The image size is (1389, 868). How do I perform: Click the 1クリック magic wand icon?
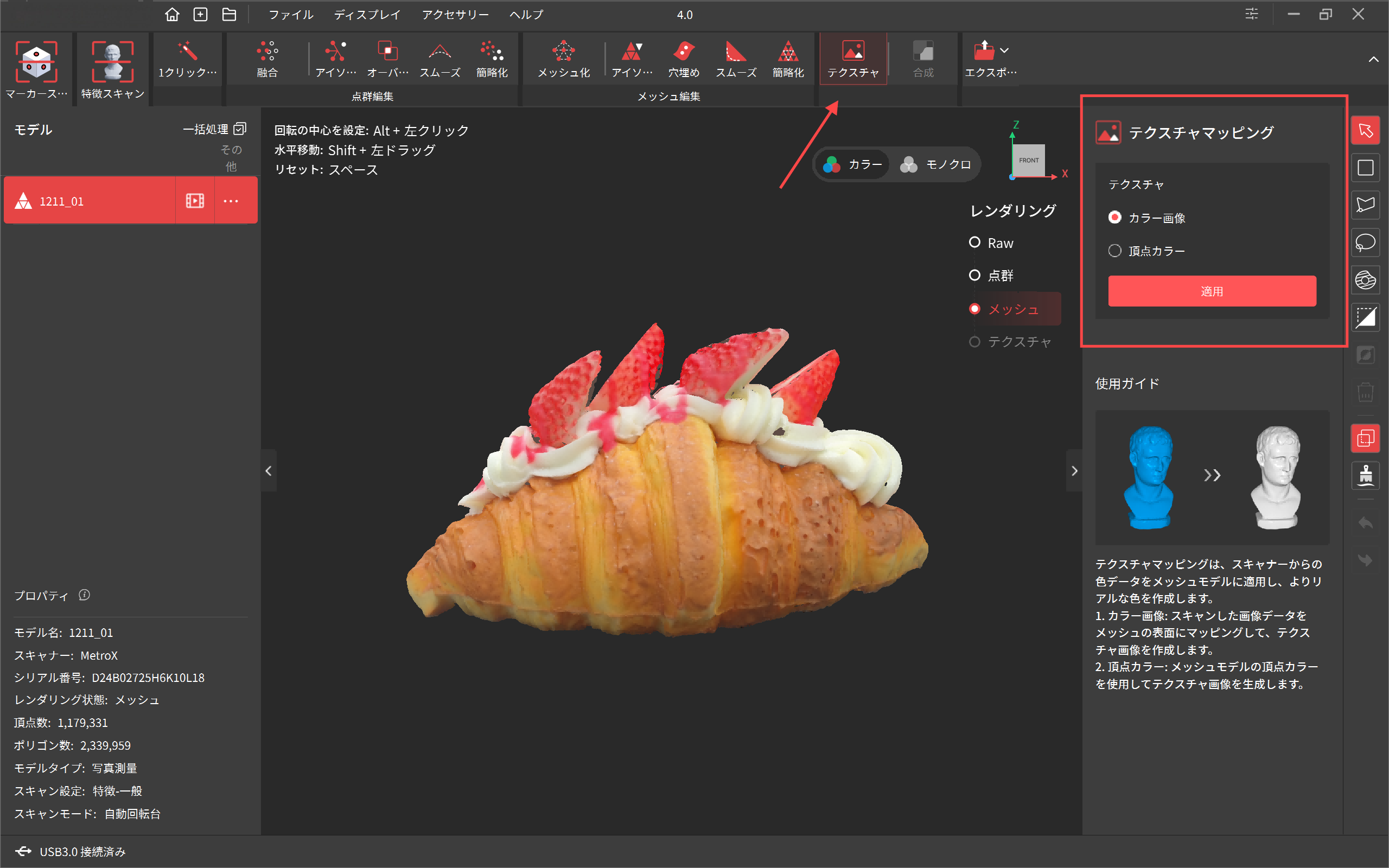[188, 52]
